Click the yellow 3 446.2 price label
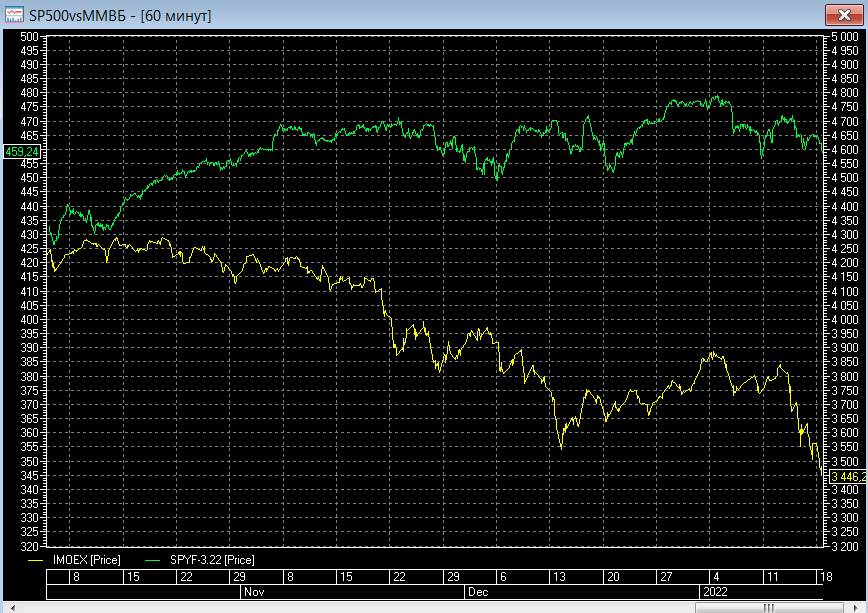Image resolution: width=868 pixels, height=613 pixels. pos(848,476)
